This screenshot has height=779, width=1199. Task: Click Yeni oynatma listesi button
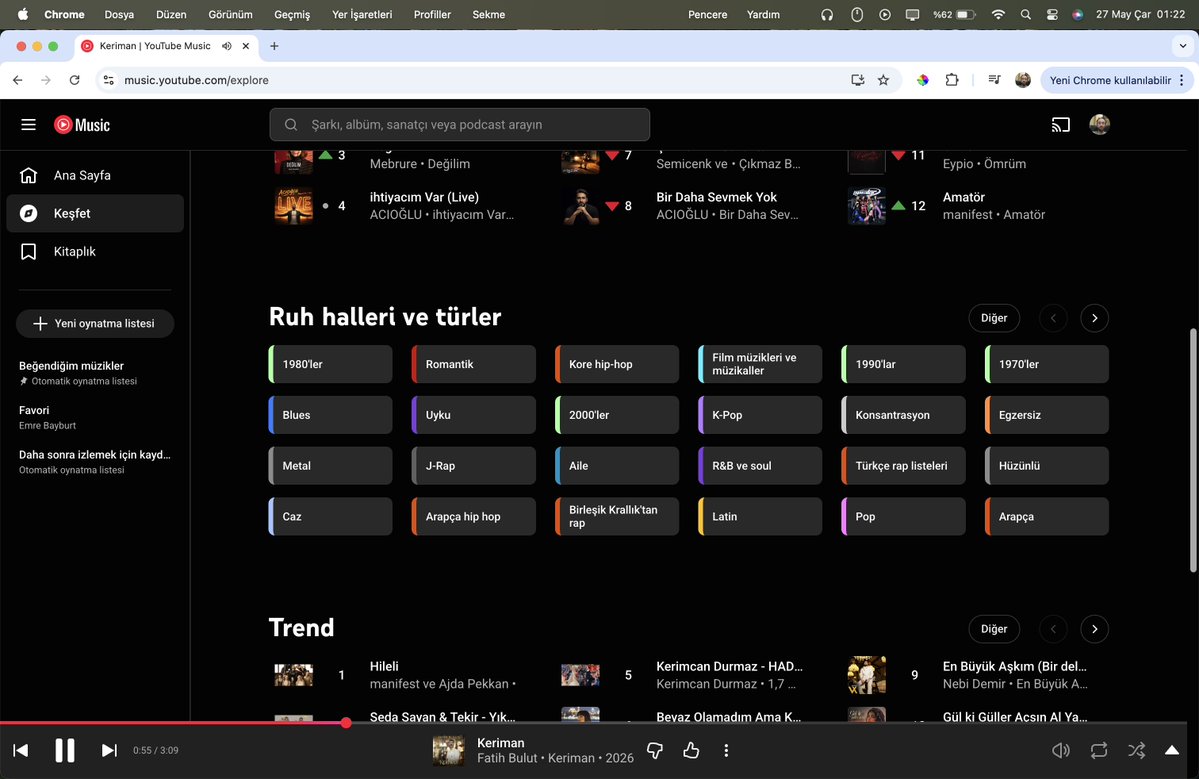(x=95, y=323)
